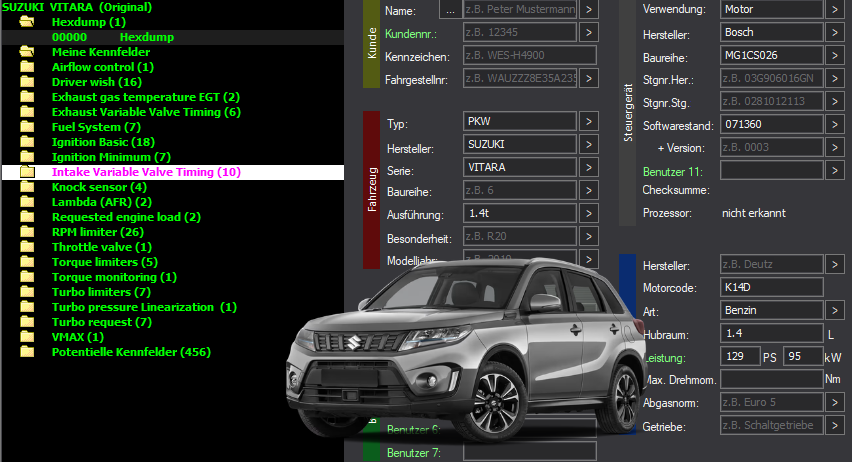
Task: Click the Motorcode K14D input field
Action: click(772, 287)
